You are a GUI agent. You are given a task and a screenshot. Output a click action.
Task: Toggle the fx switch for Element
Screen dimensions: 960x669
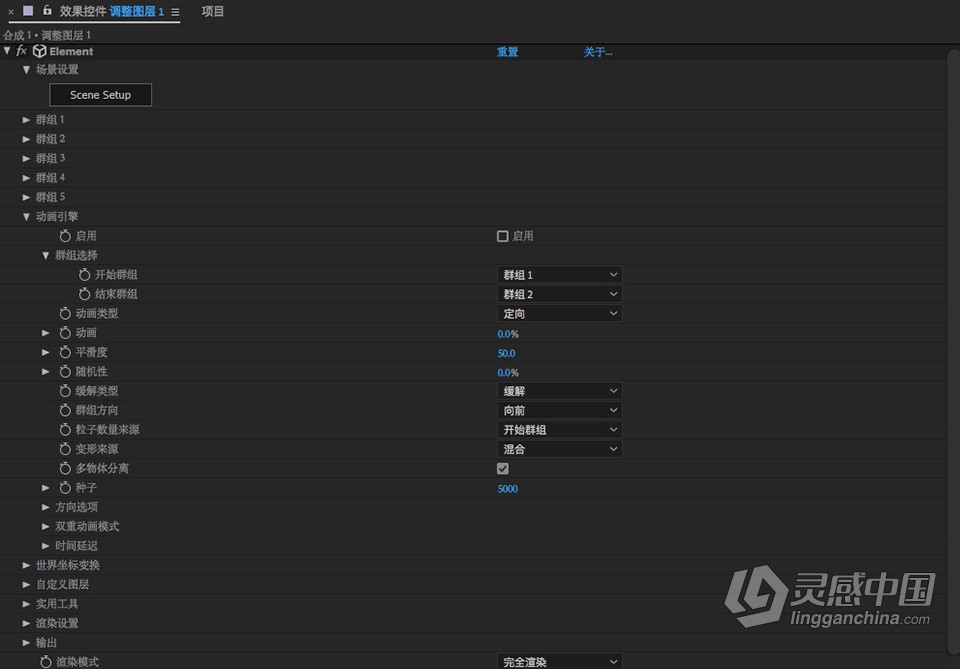(21, 51)
